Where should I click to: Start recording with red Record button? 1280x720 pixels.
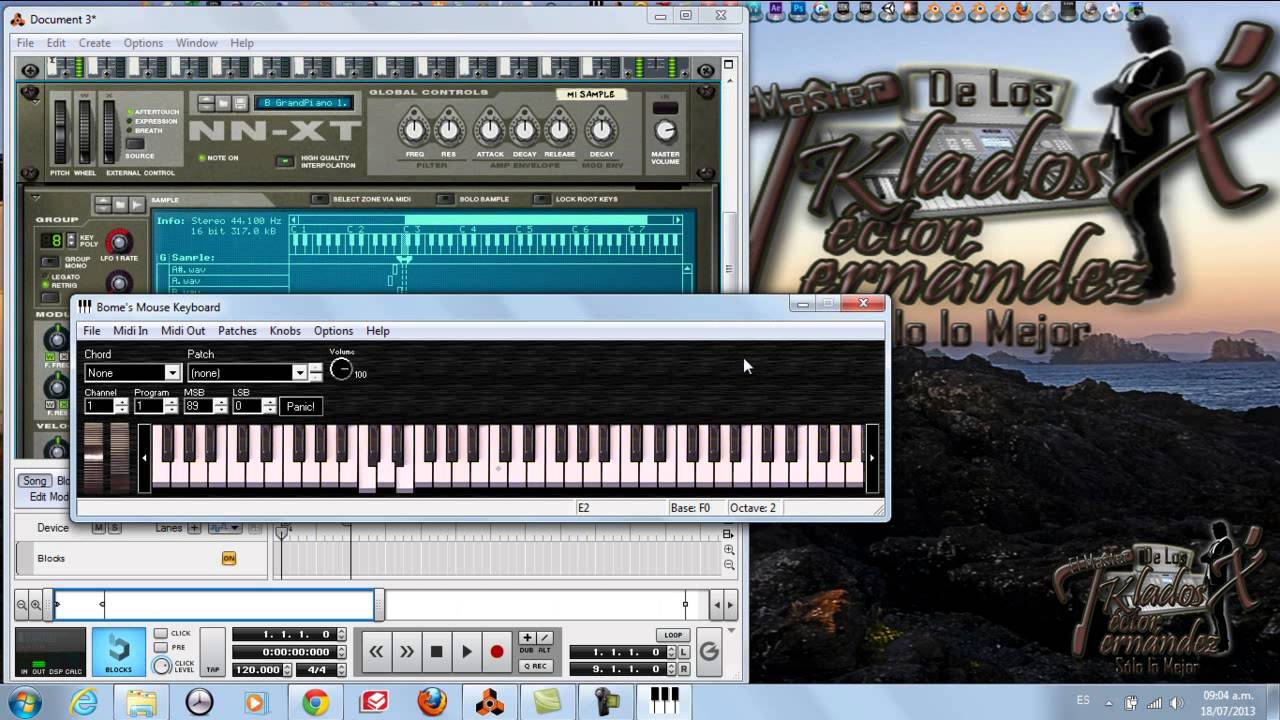[x=497, y=652]
